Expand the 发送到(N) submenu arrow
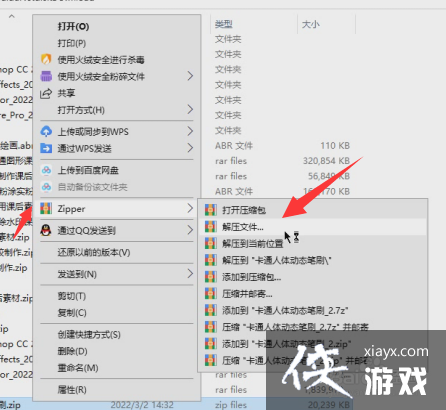Image resolution: width=446 pixels, height=410 pixels. (x=190, y=274)
